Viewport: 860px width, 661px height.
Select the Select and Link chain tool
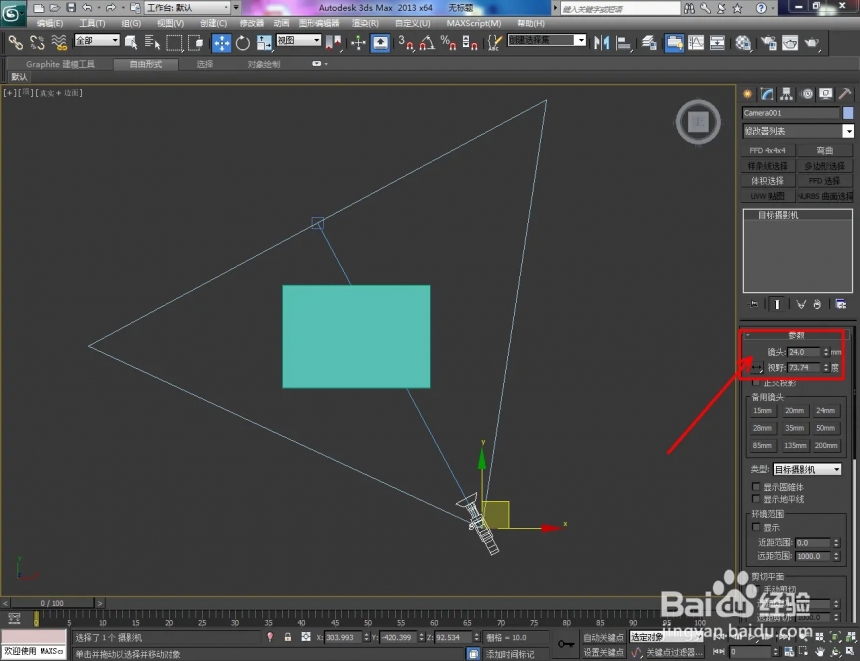click(15, 42)
